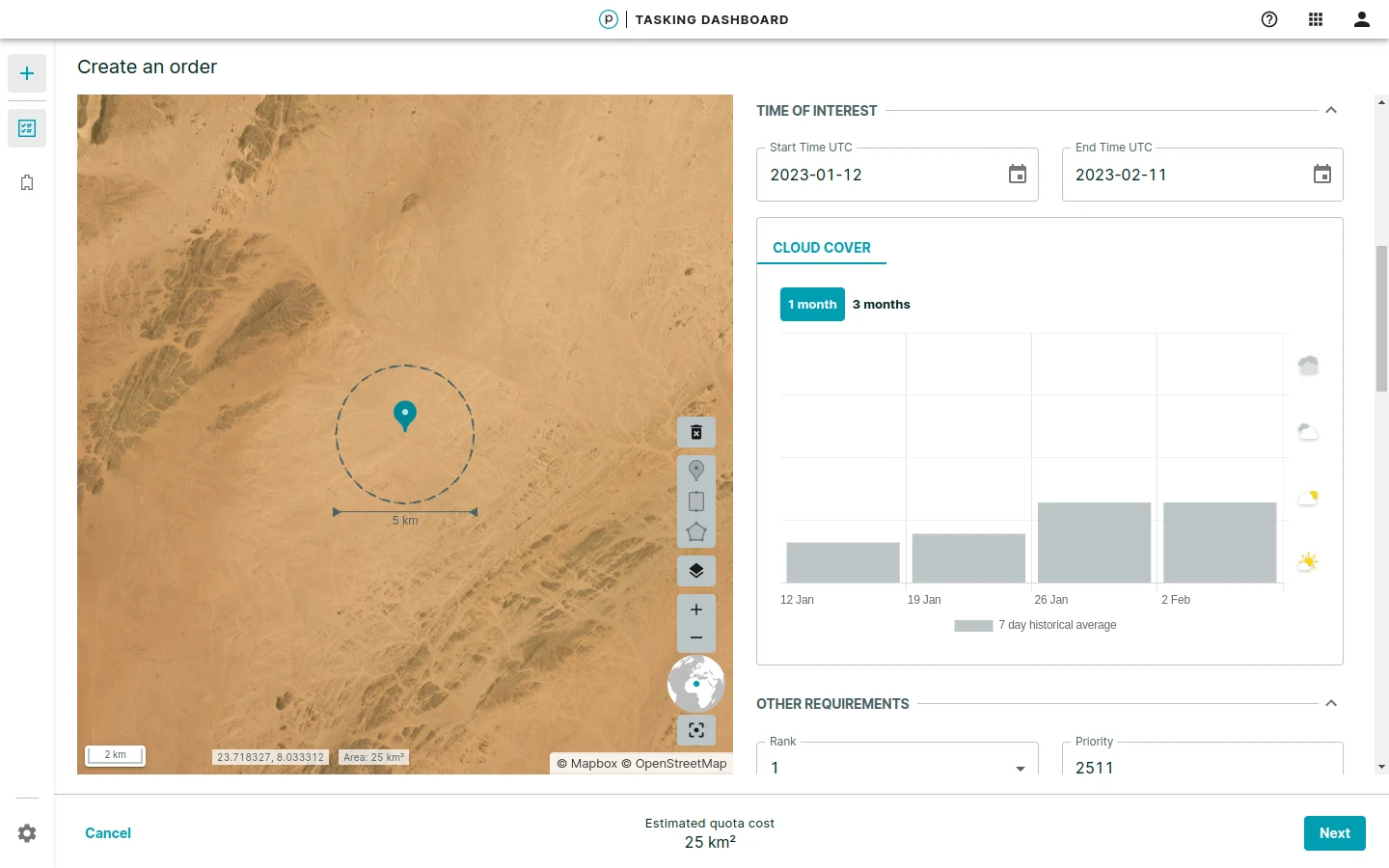Click the Tasking Dashboard title

[712, 19]
